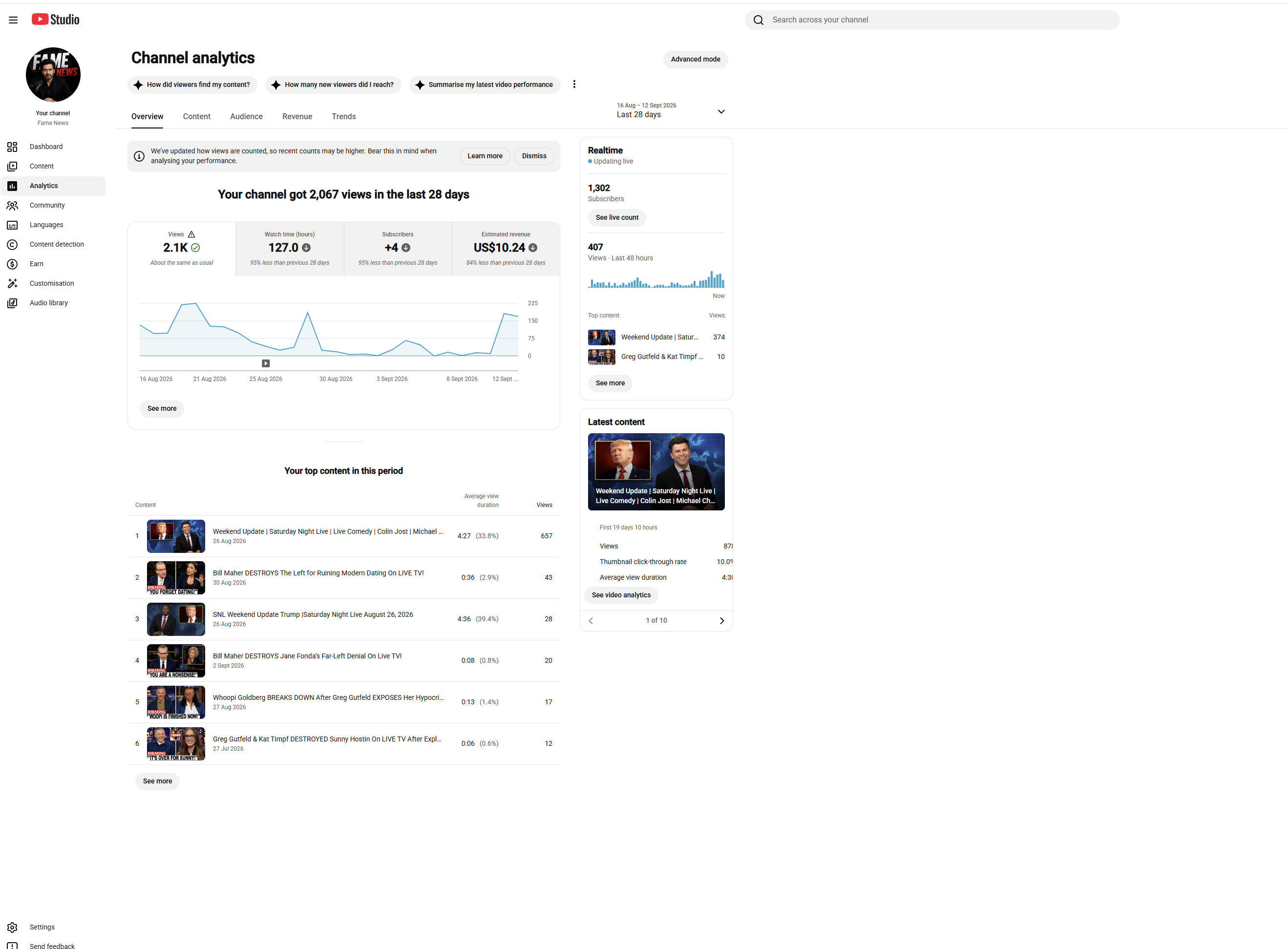
Task: Click the Advanced mode button
Action: click(x=695, y=59)
